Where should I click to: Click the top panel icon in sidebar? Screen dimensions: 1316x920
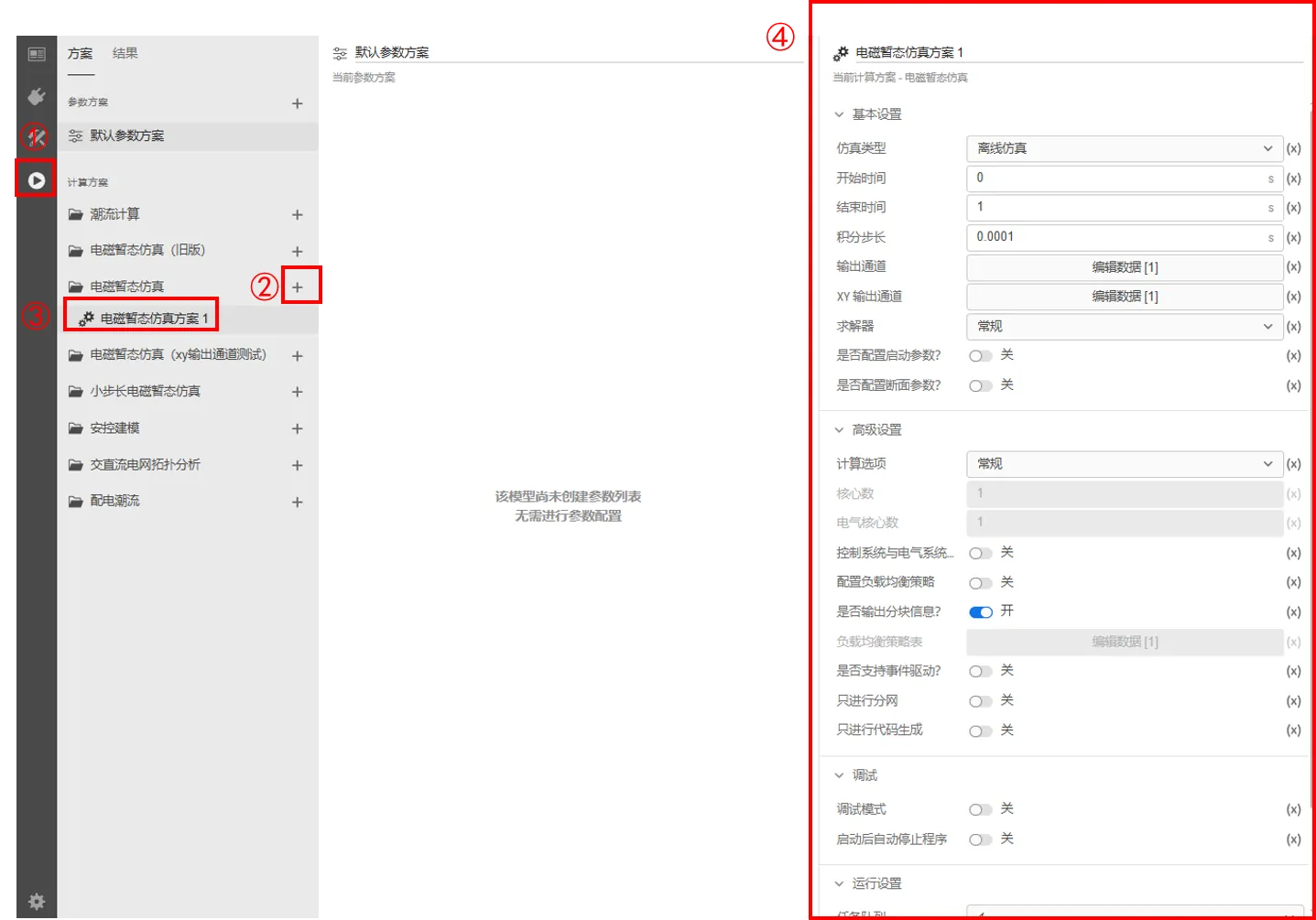coord(36,55)
